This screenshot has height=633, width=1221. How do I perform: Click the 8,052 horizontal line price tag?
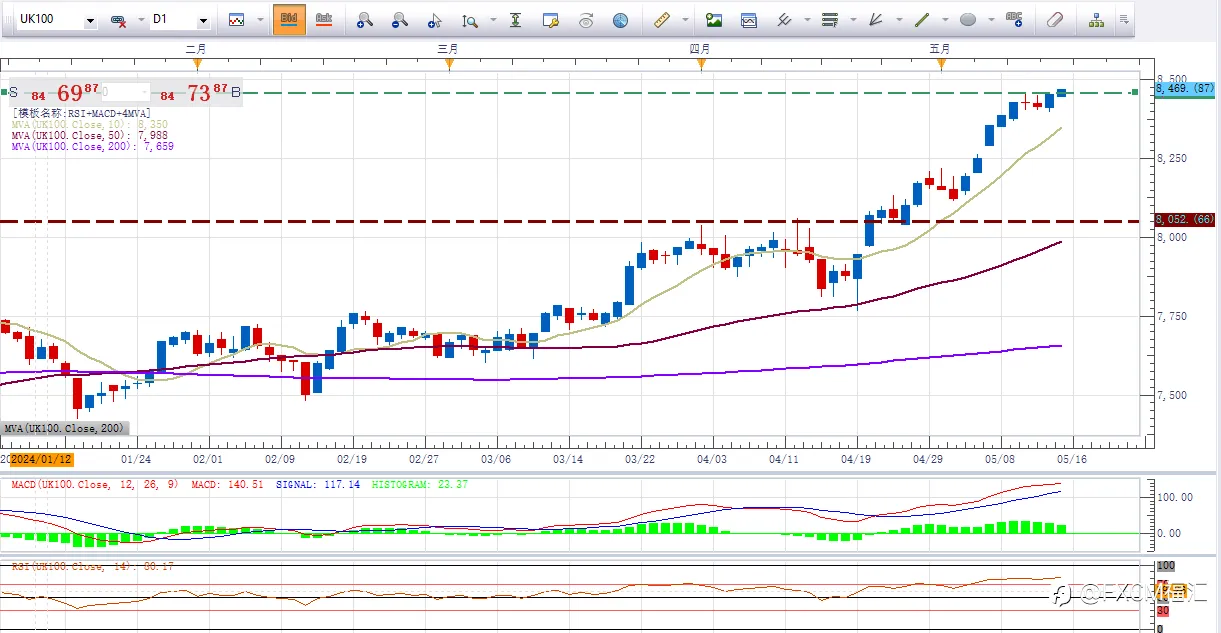[1186, 220]
